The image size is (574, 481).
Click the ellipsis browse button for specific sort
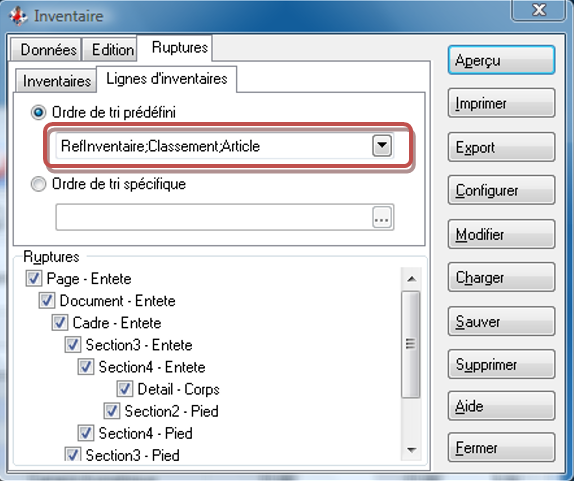(x=381, y=217)
